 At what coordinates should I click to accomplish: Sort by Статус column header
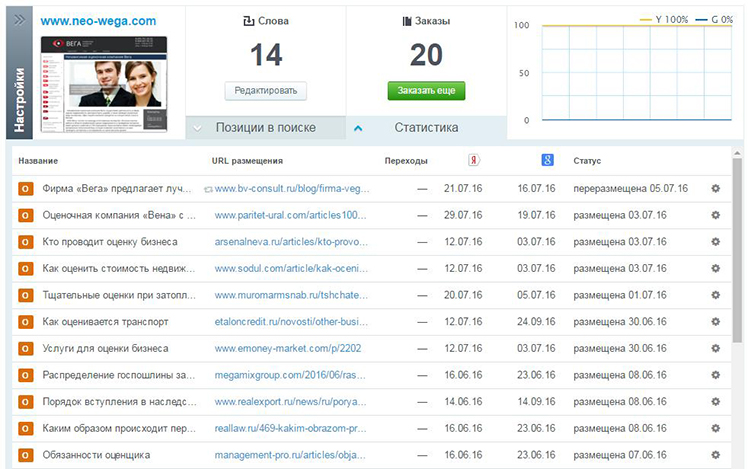pyautogui.click(x=587, y=161)
